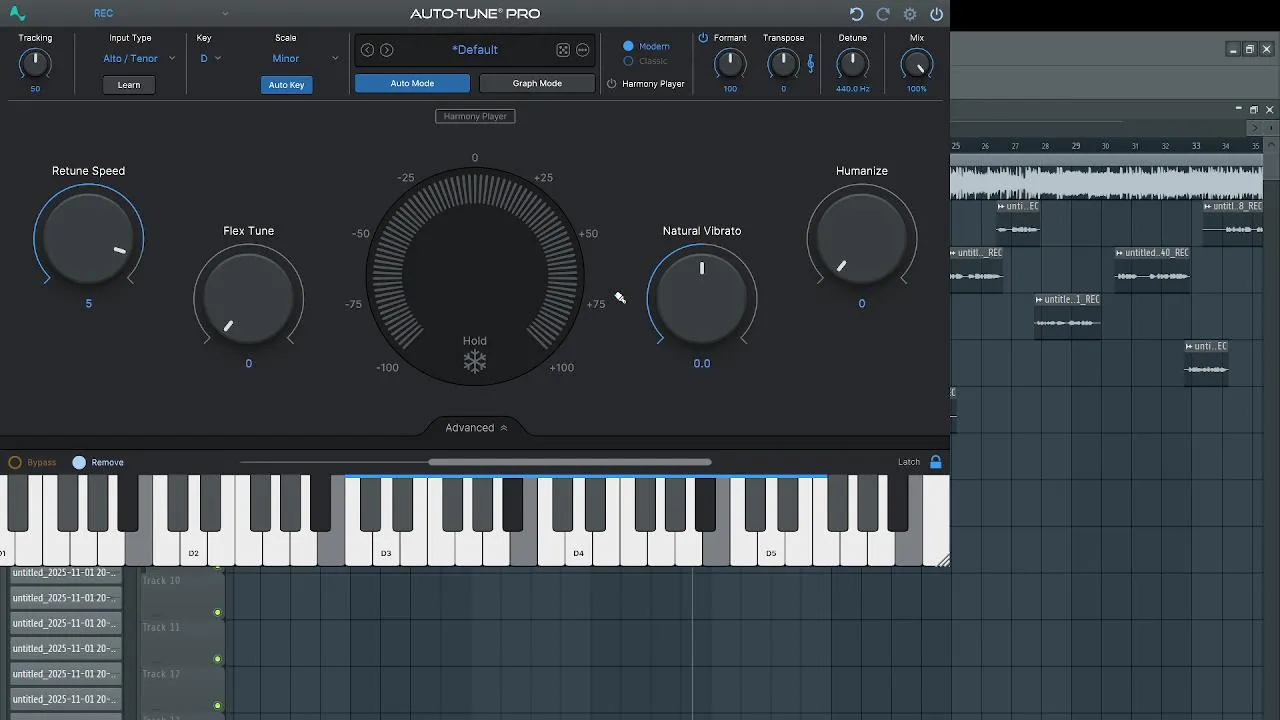Viewport: 1280px width, 720px height.
Task: Click the Formant knob
Action: (x=730, y=64)
